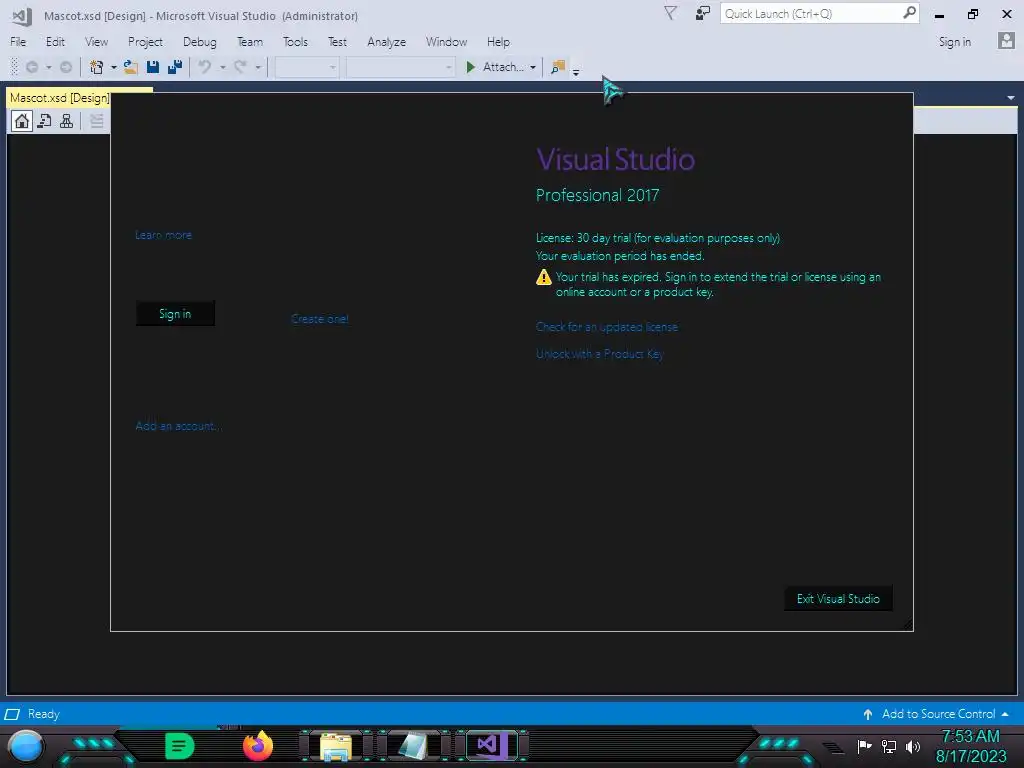Open the Debug menu

[x=199, y=42]
